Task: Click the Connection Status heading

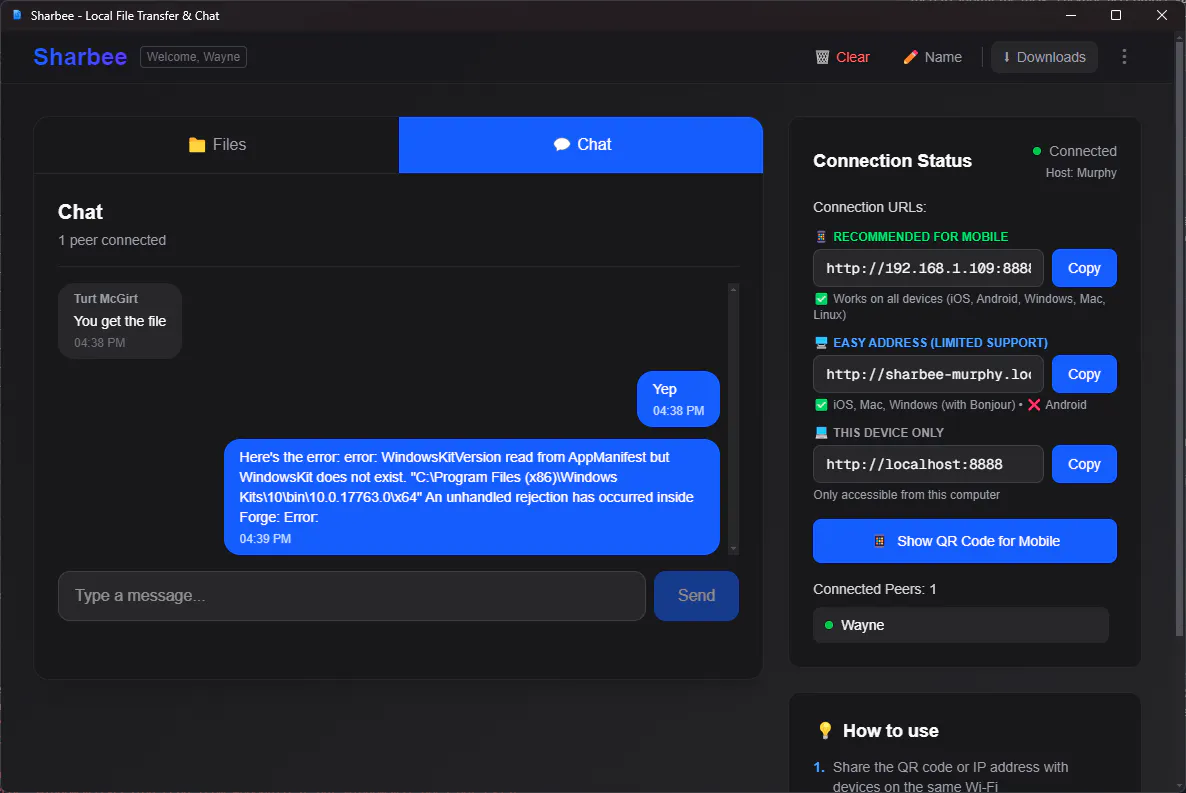Action: pyautogui.click(x=893, y=161)
